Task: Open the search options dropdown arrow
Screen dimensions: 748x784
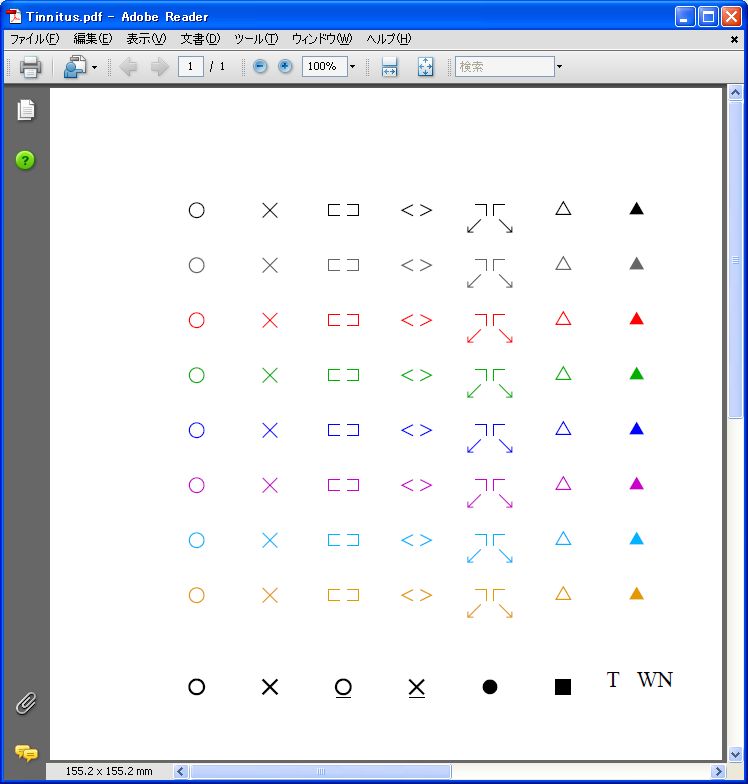Action: tap(560, 66)
